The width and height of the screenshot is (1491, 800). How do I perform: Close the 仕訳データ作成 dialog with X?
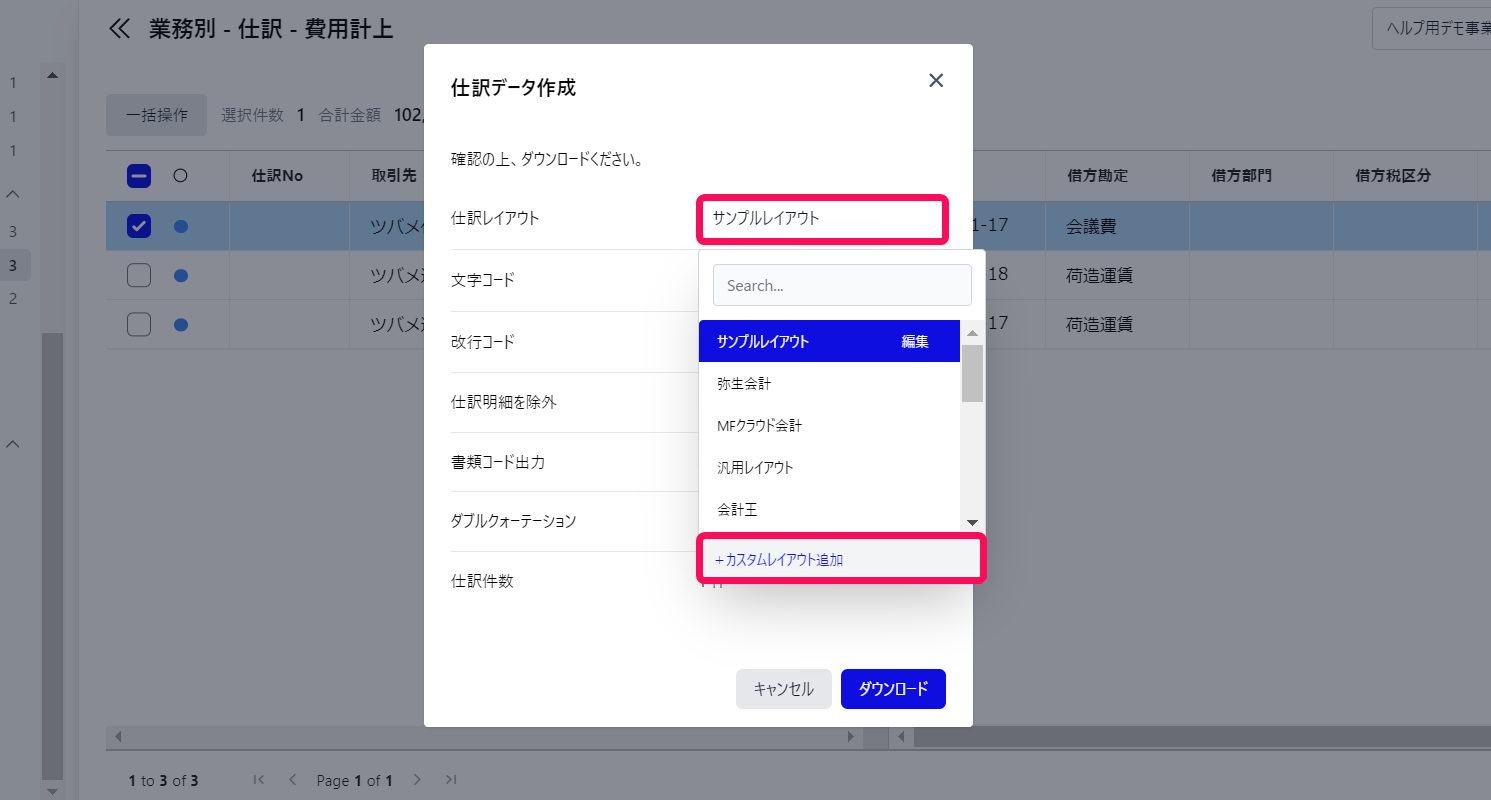936,81
